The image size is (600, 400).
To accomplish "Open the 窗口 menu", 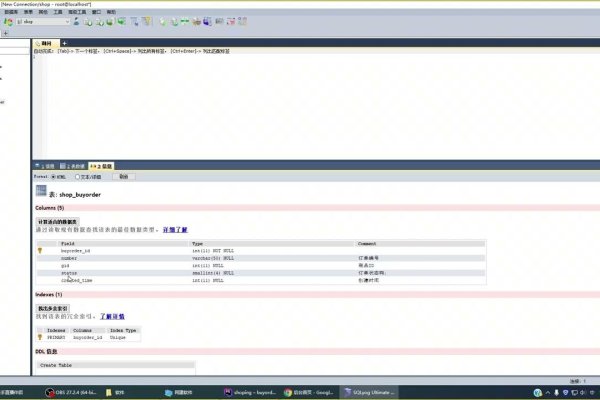I will pyautogui.click(x=96, y=12).
